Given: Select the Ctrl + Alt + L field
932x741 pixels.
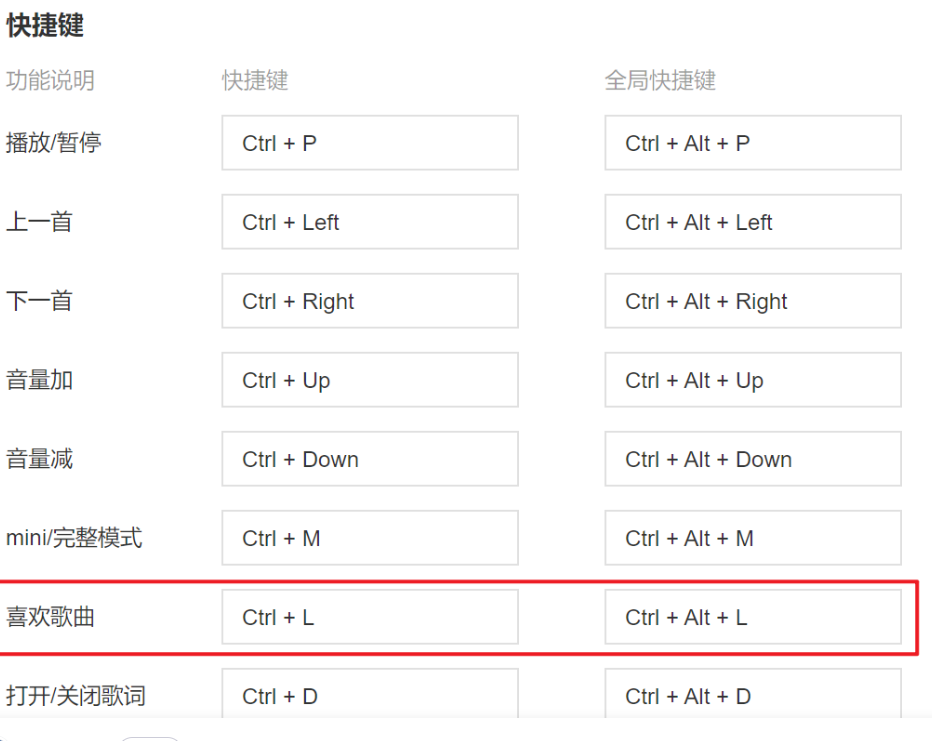Looking at the screenshot, I should [x=752, y=617].
